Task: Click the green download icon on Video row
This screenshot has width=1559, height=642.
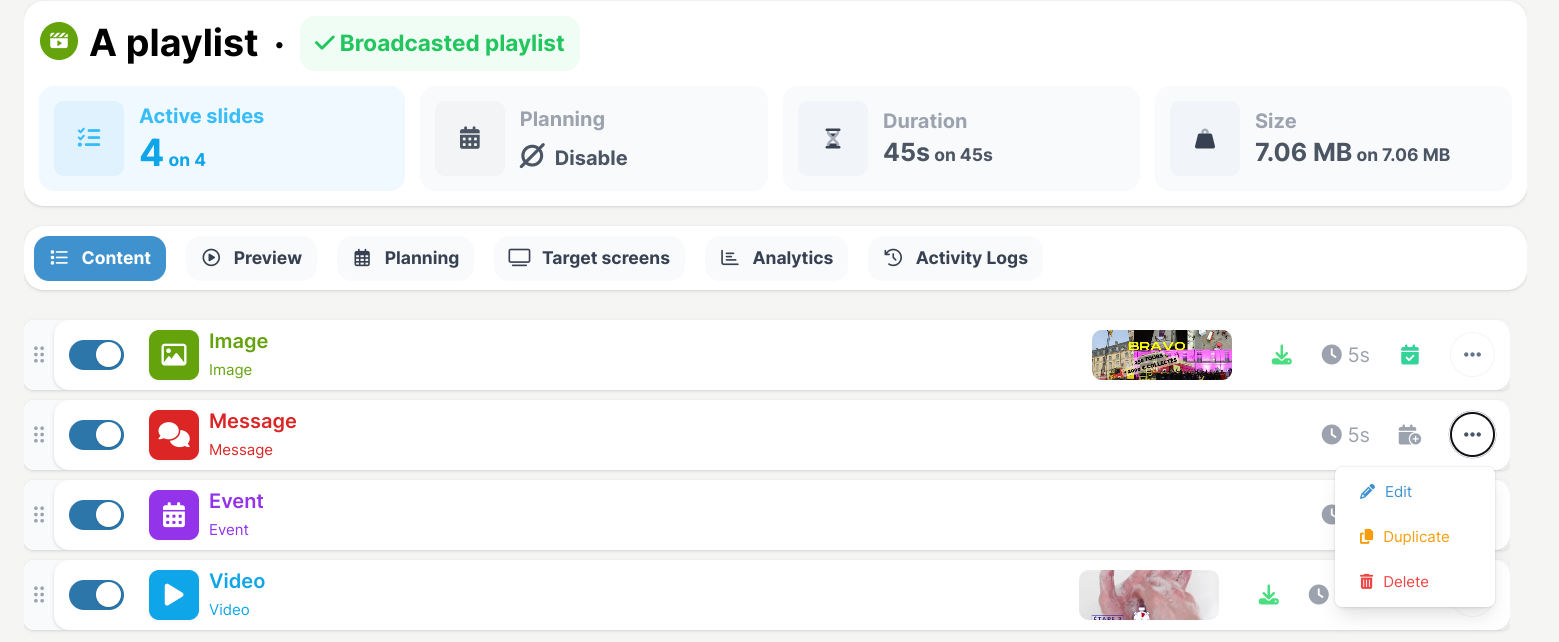Action: pos(1268,595)
